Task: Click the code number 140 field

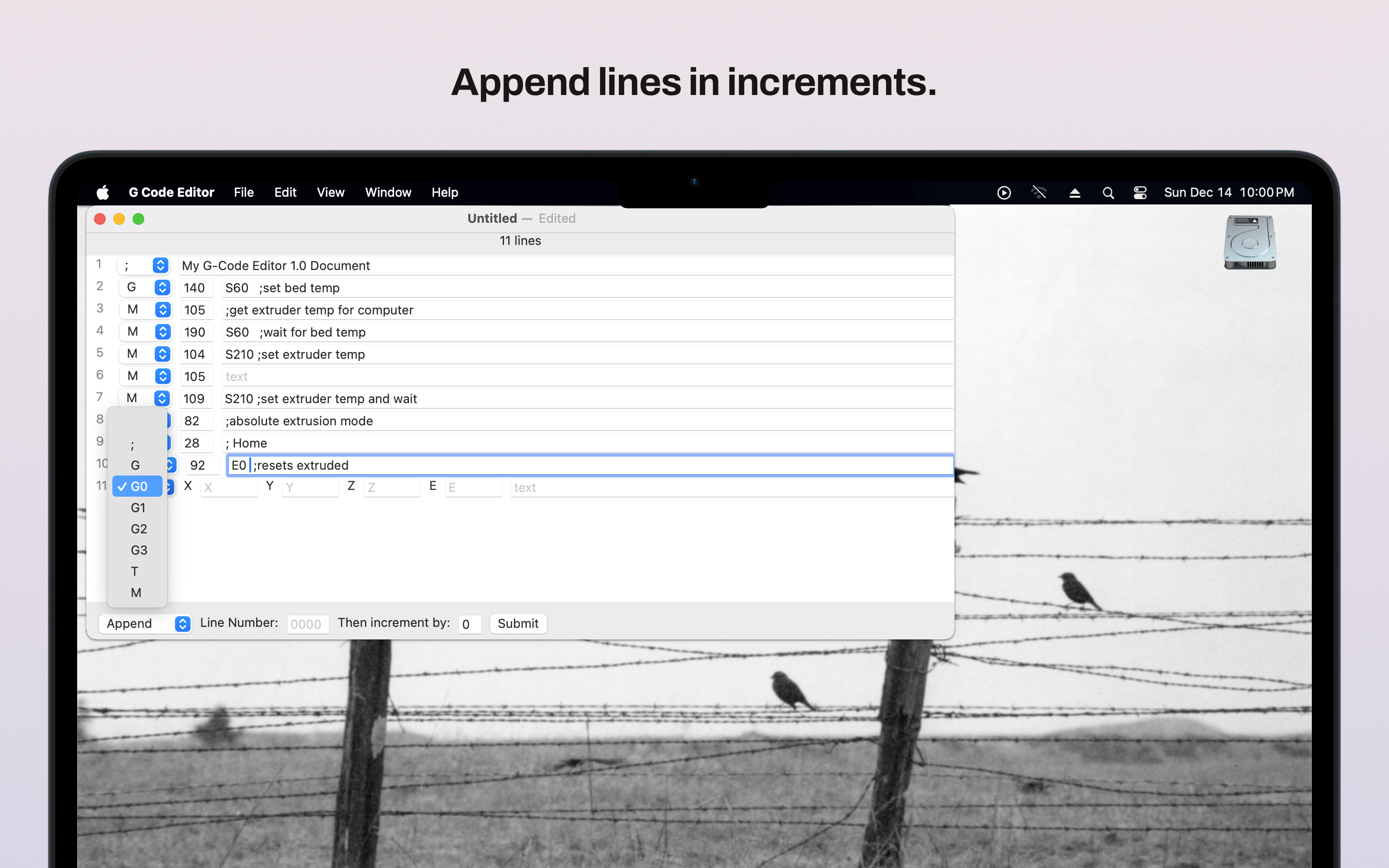Action: tap(197, 287)
